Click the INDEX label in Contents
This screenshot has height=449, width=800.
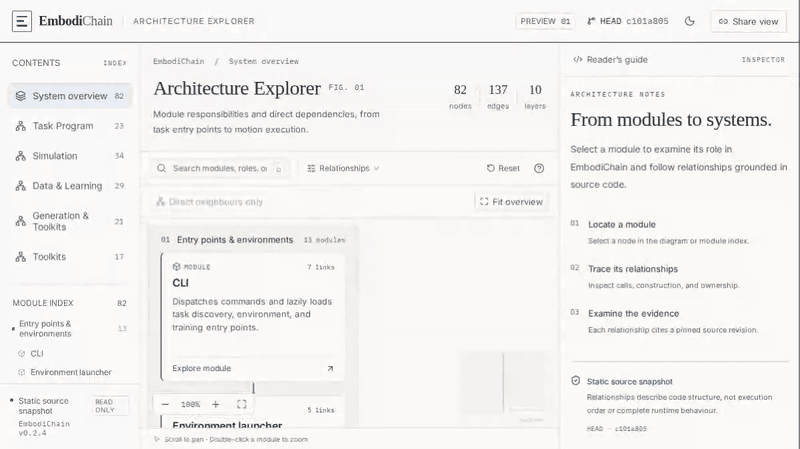[115, 63]
